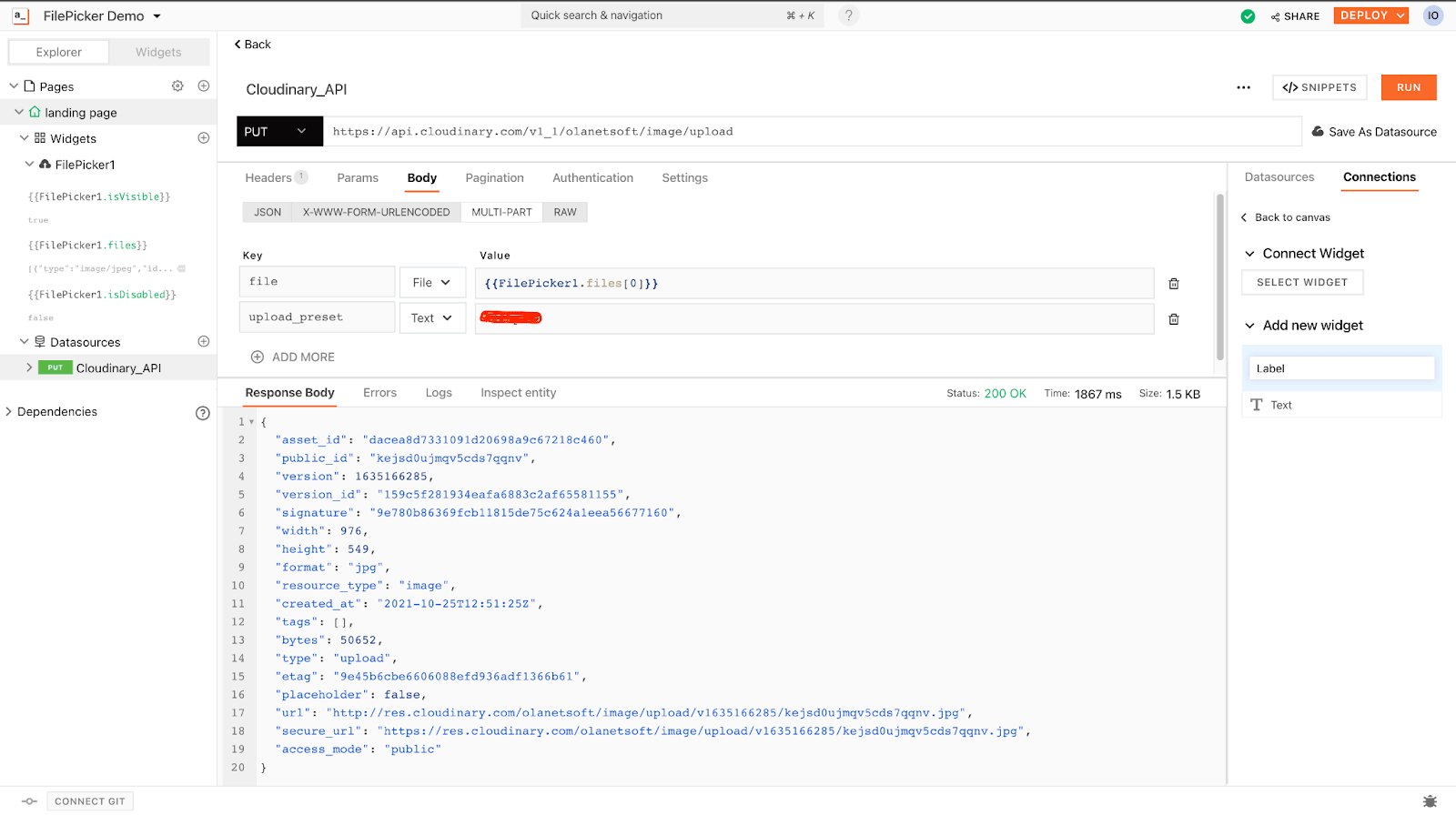Add a new datasource via plus icon
1456x815 pixels.
(x=204, y=342)
